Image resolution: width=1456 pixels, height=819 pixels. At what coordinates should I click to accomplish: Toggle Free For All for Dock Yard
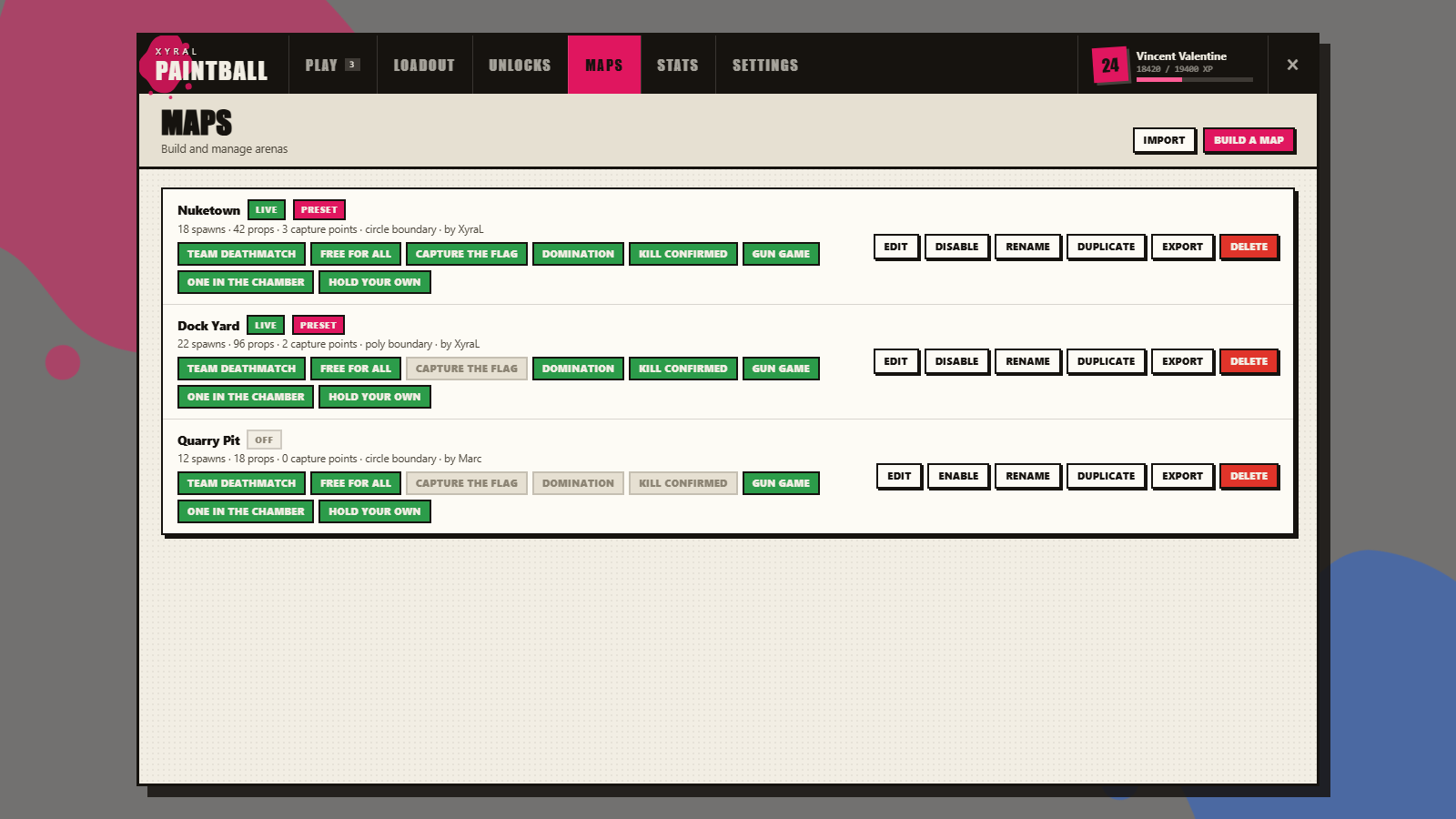(356, 369)
